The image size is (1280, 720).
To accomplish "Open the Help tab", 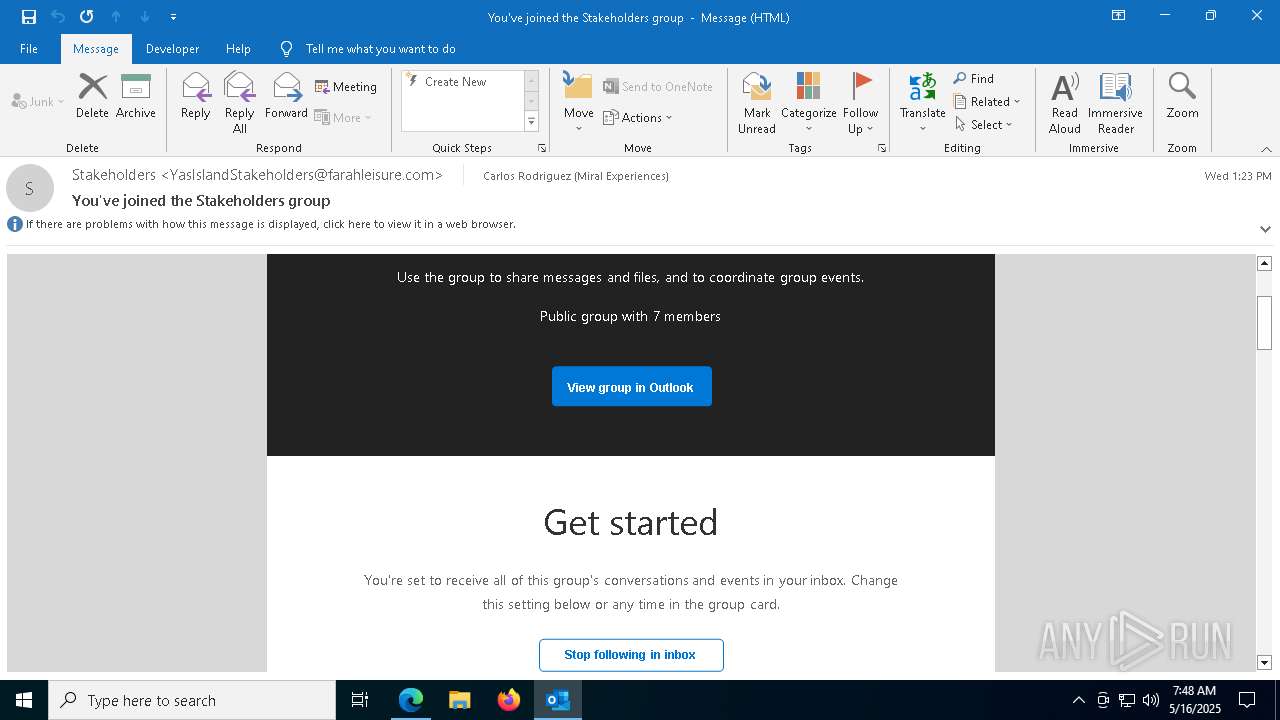I will tap(238, 48).
